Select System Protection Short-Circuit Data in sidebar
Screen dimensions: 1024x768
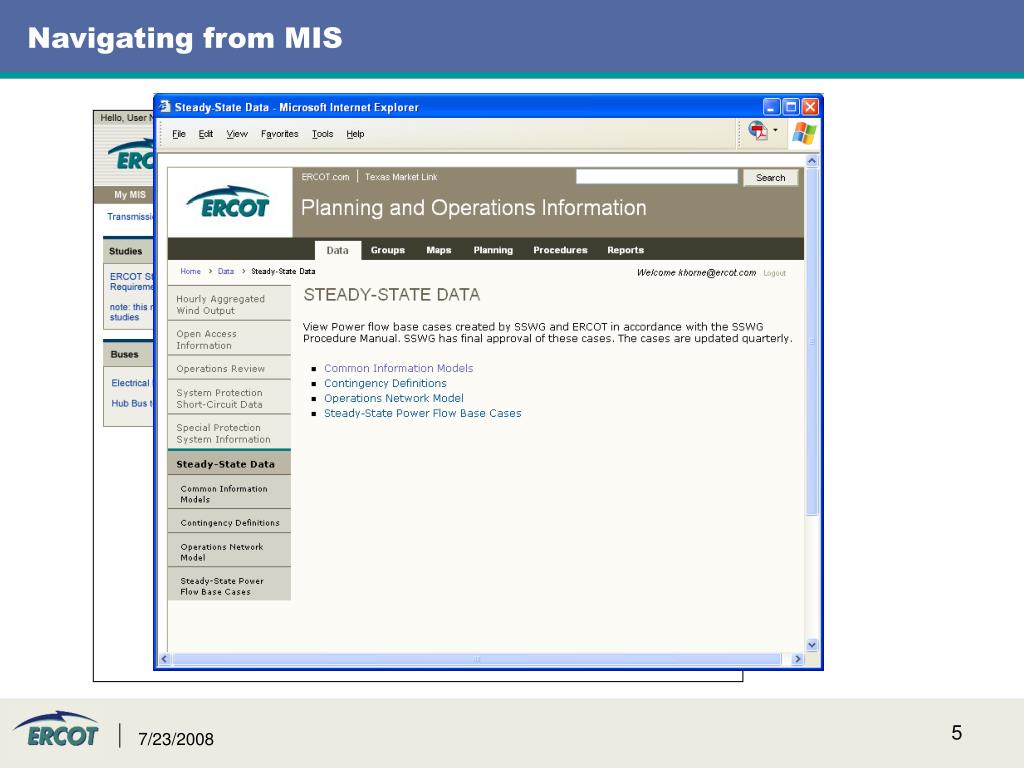coord(229,398)
